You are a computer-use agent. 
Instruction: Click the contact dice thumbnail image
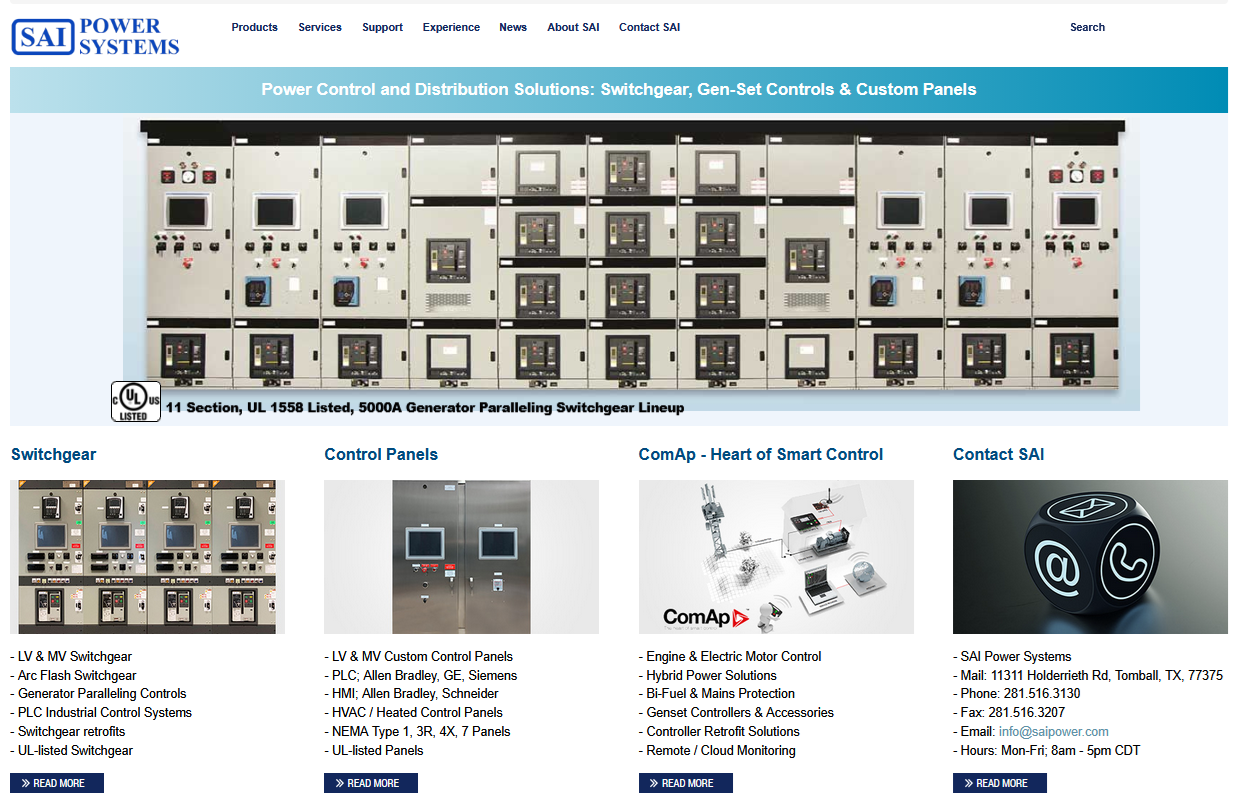(x=1090, y=557)
